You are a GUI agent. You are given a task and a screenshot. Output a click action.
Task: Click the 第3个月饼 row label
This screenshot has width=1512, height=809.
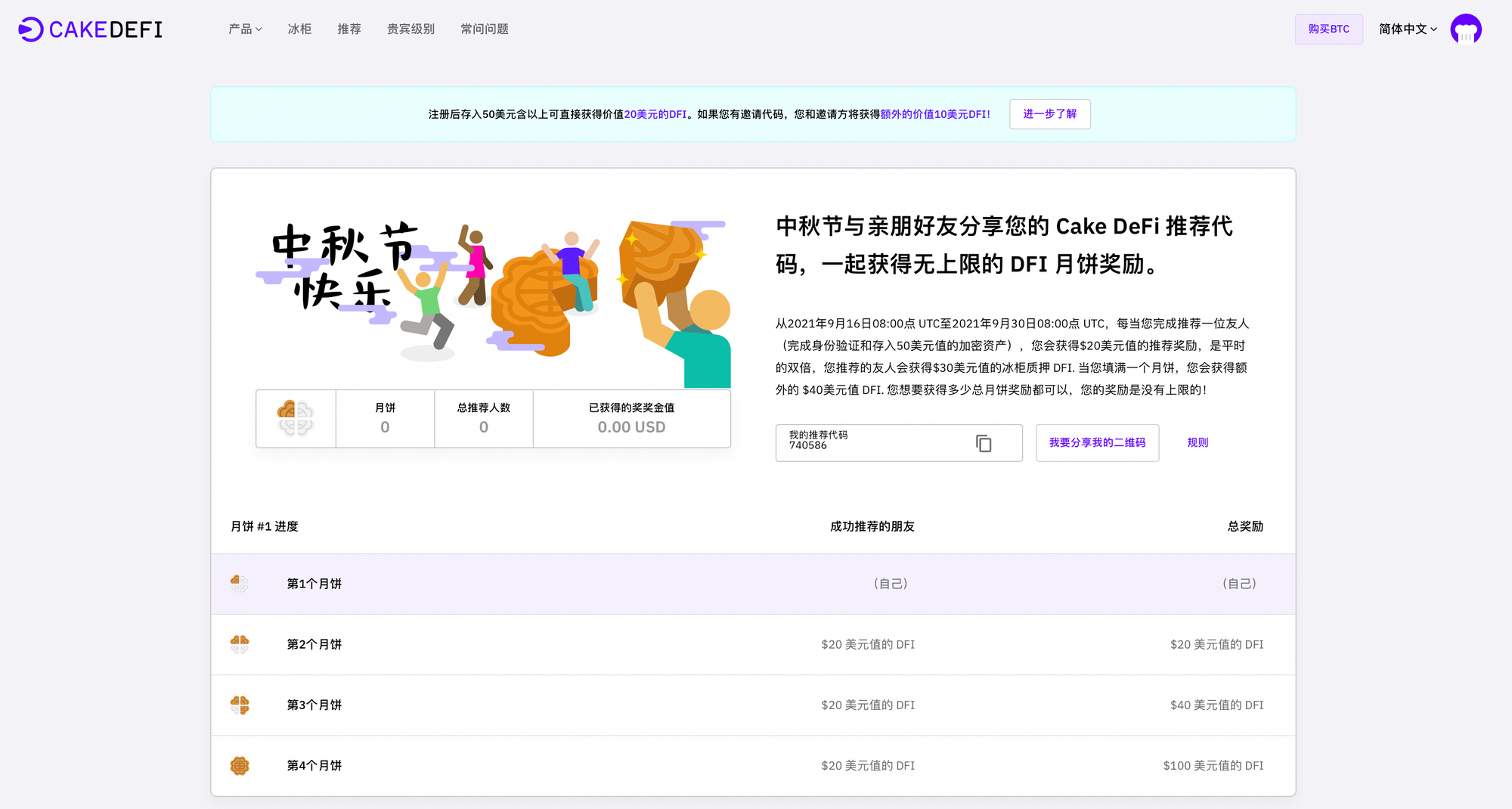click(314, 705)
